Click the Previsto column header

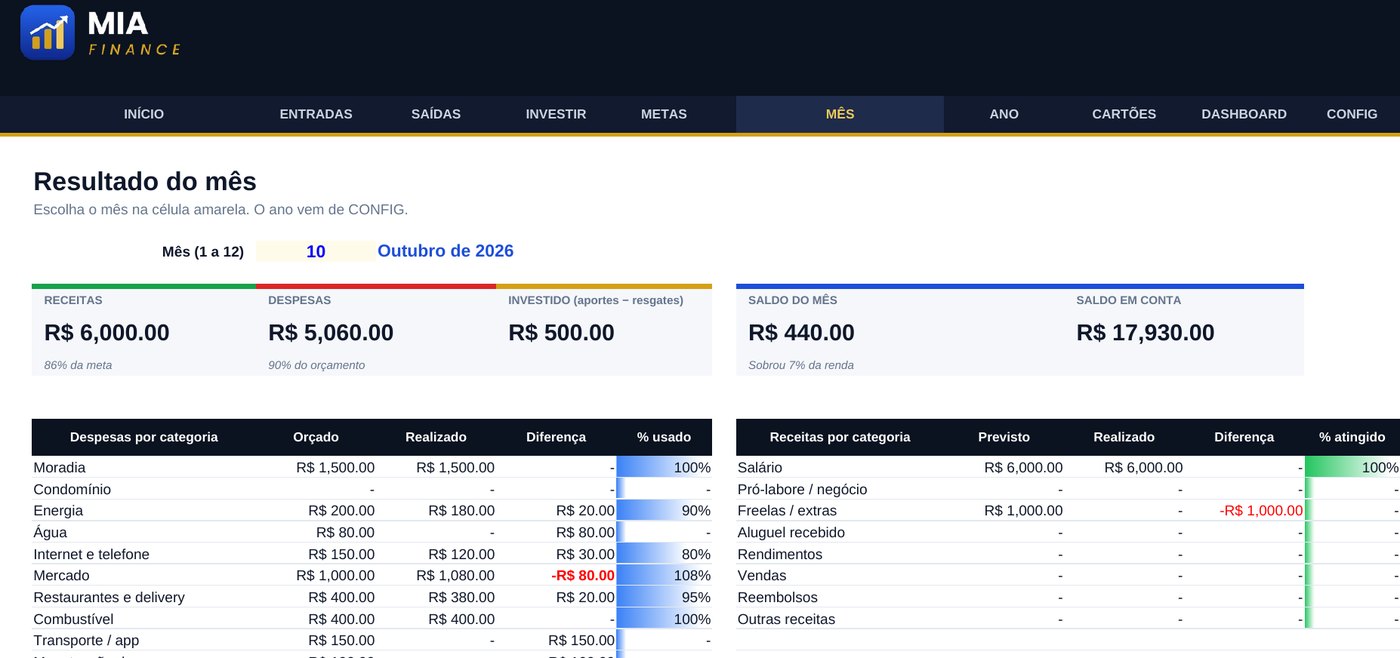pos(1004,437)
